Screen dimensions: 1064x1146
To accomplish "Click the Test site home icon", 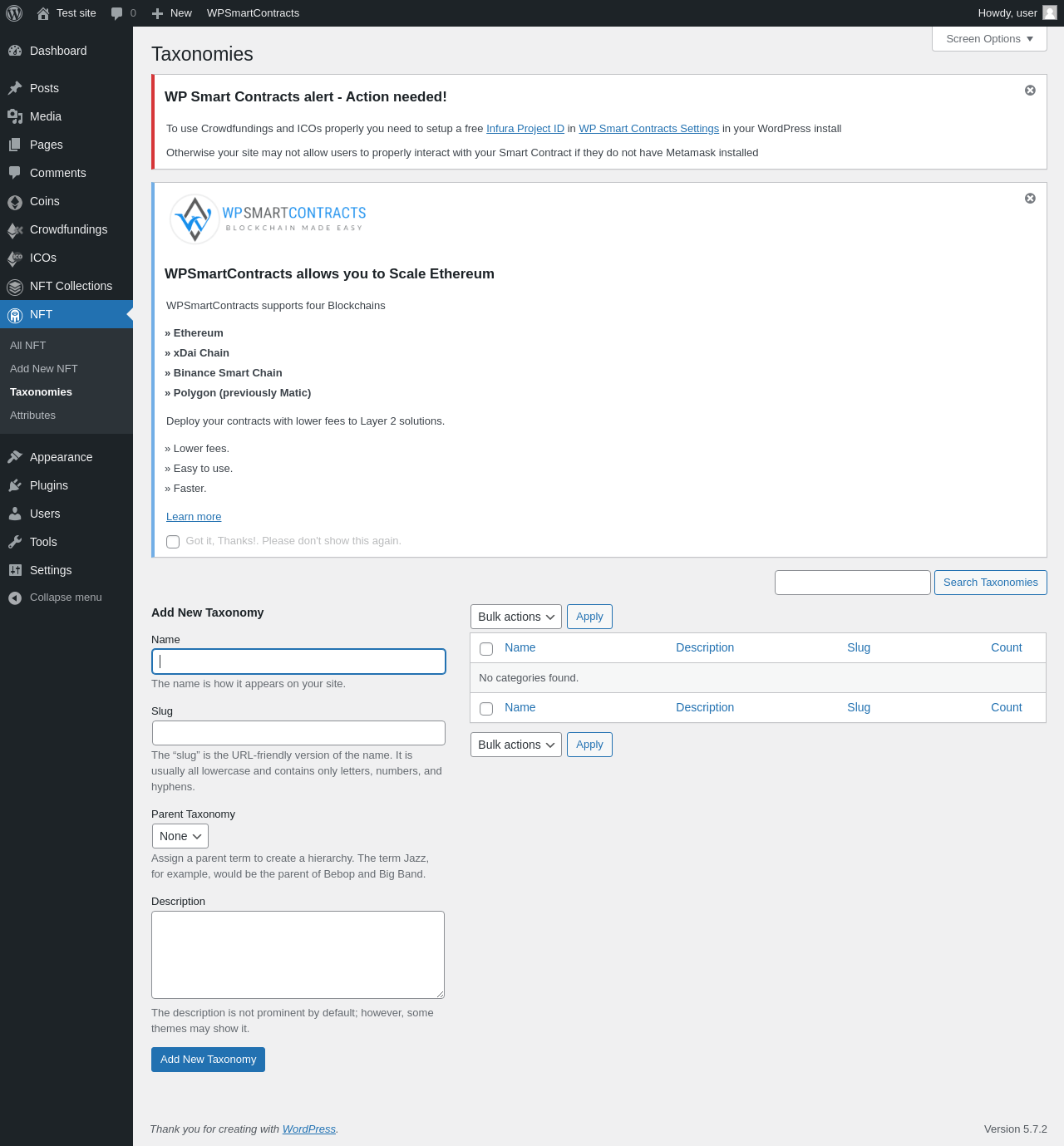I will [x=43, y=13].
